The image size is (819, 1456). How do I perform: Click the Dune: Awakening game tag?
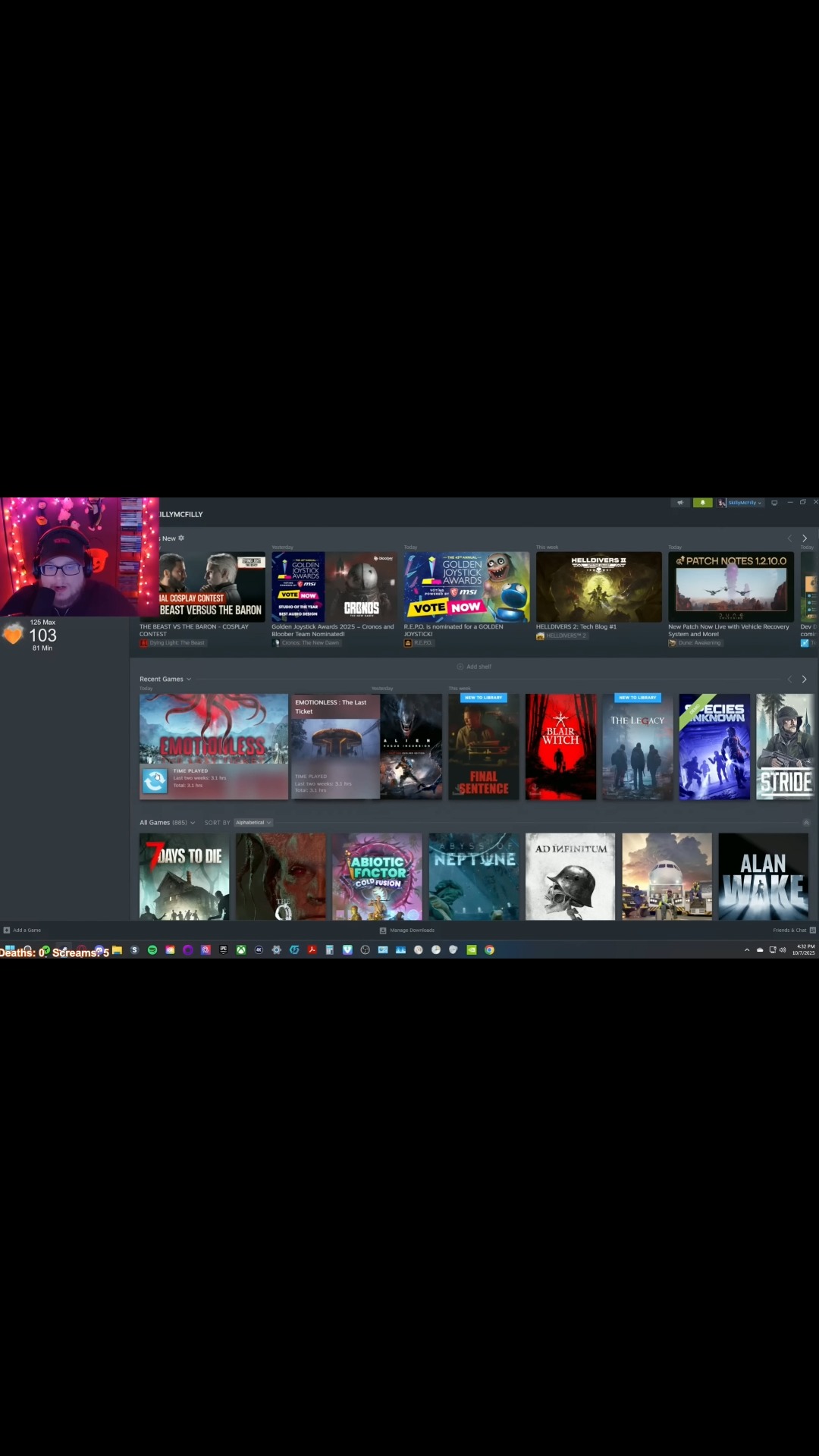point(695,643)
